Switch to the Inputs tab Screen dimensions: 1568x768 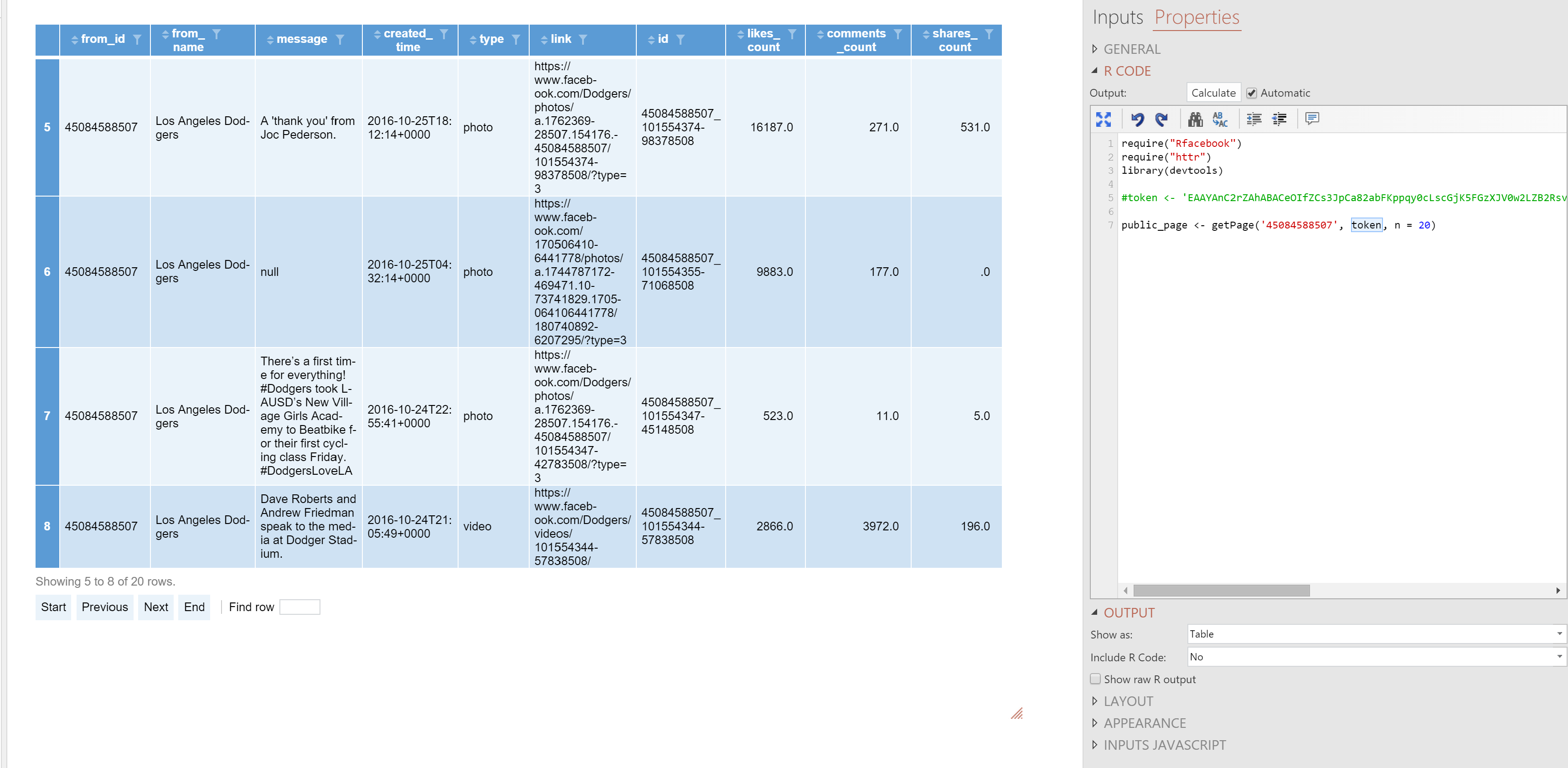point(1118,17)
